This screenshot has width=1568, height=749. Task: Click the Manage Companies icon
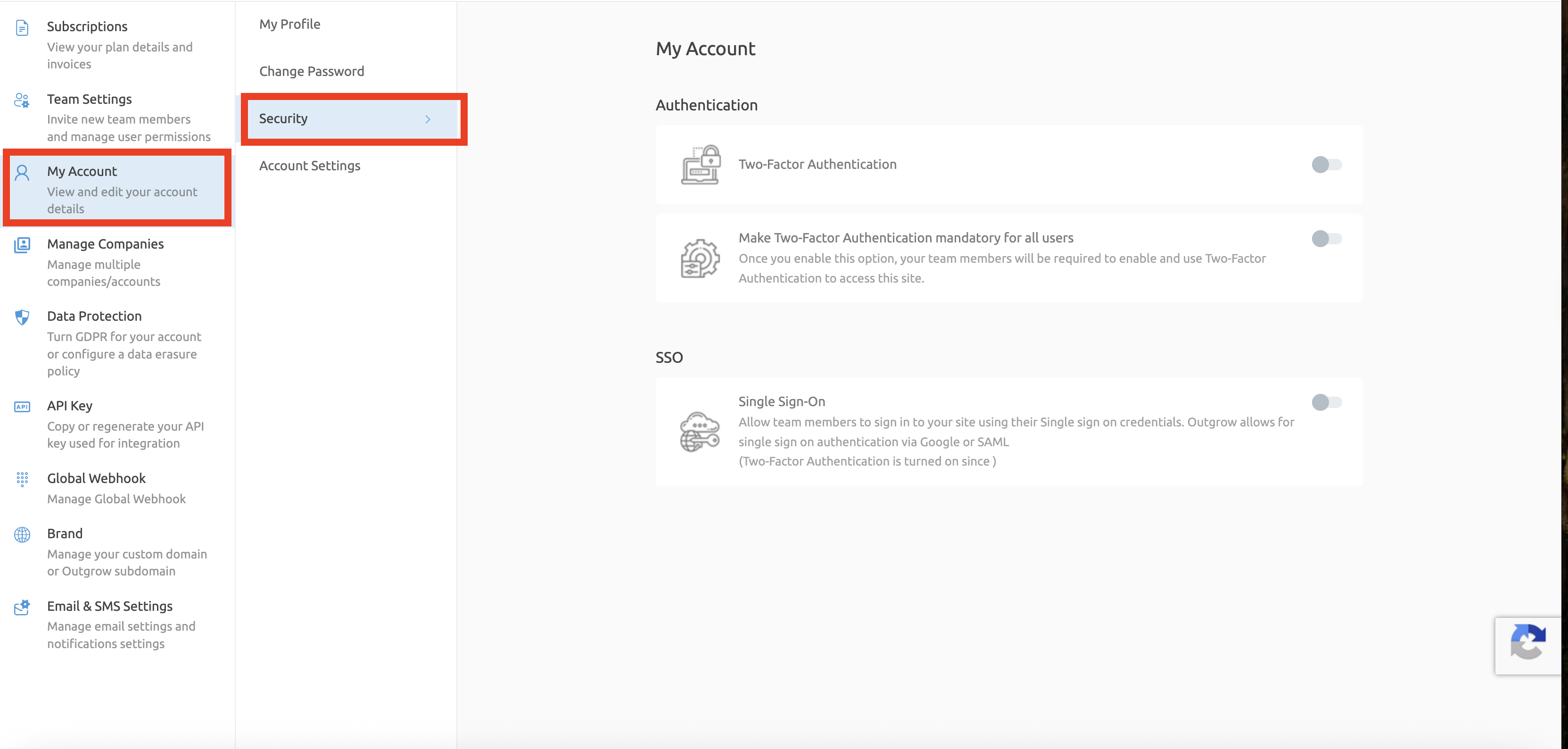22,245
